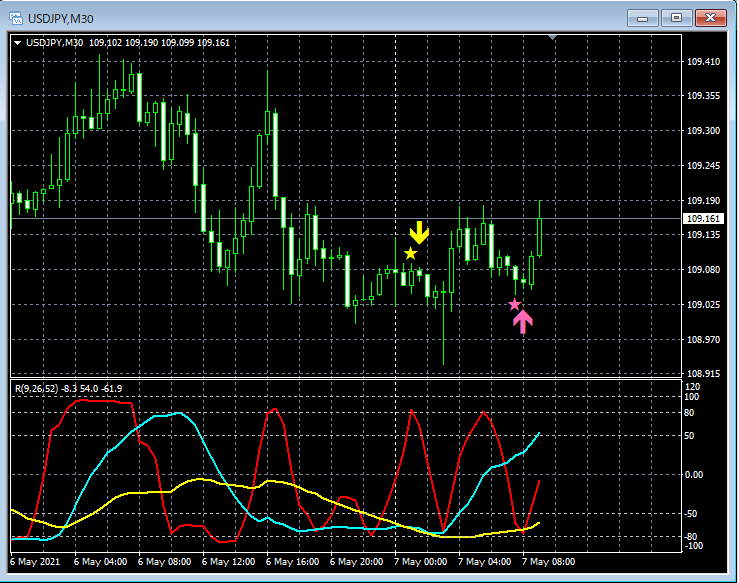739x583 pixels.
Task: Open the USDJPY,M30 chart dropdown triangle
Action: (x=17, y=43)
